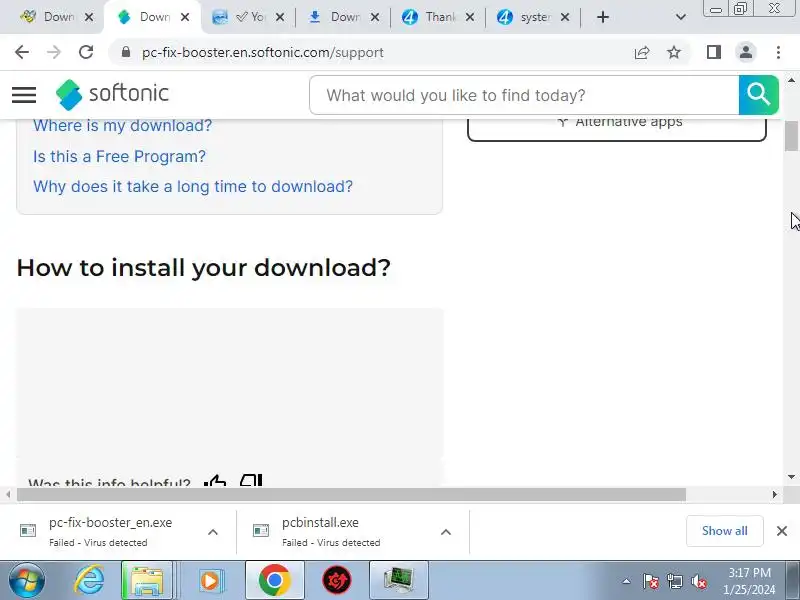
Task: Open 'Why does it take a long time to download?'
Action: (x=193, y=187)
